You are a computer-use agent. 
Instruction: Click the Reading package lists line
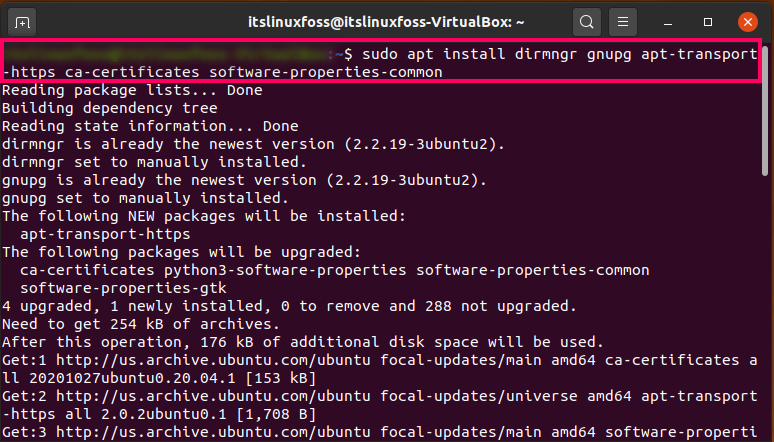coord(132,90)
